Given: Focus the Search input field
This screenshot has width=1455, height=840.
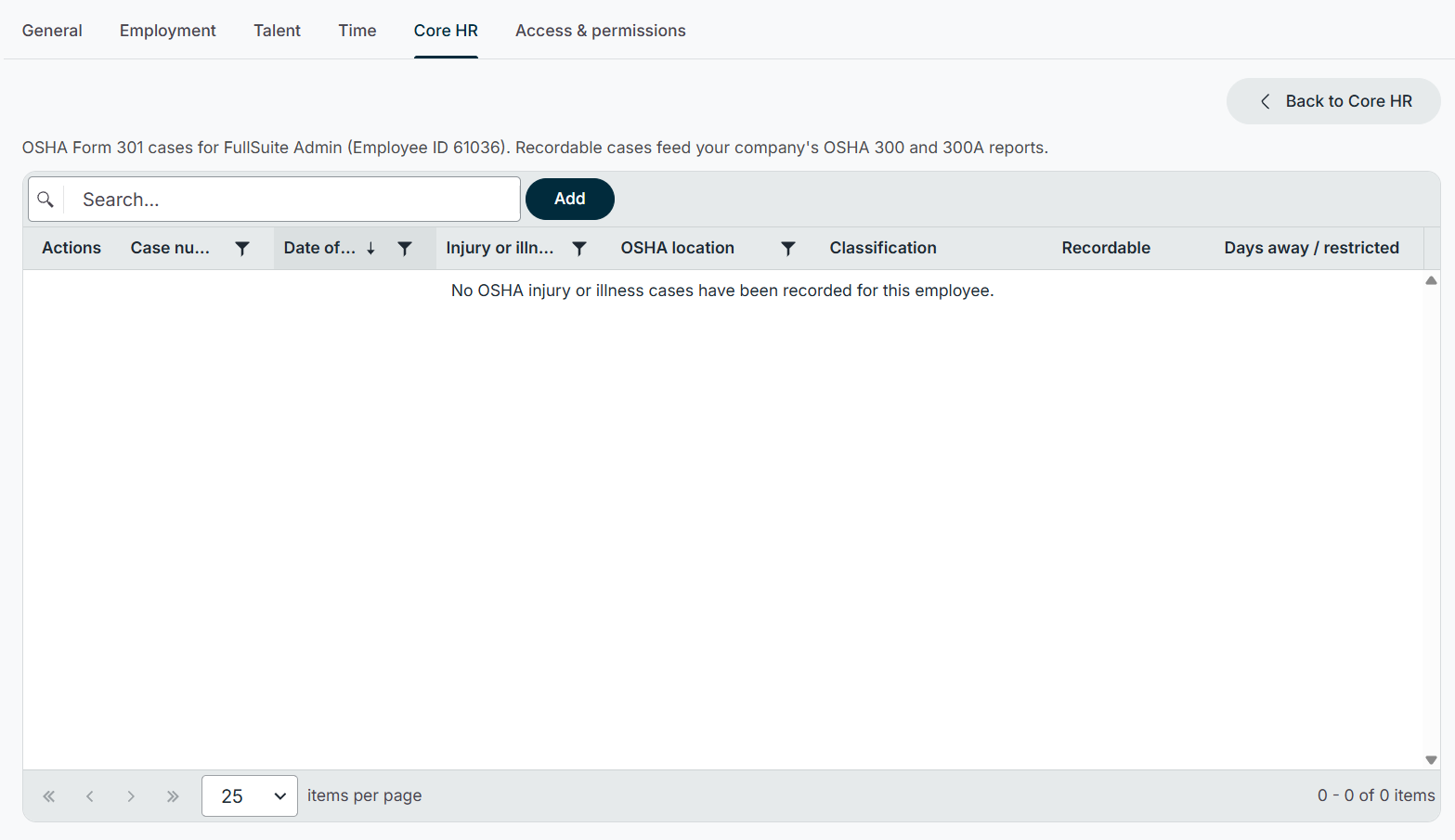Looking at the screenshot, I should (x=292, y=200).
